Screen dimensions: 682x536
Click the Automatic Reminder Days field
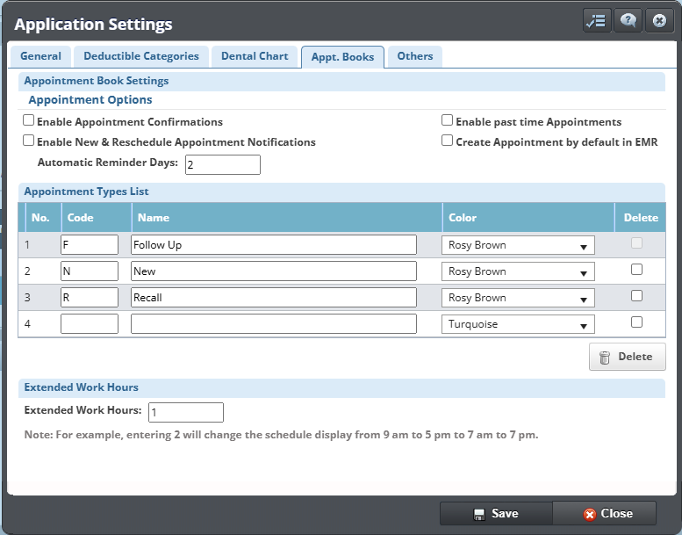click(222, 165)
